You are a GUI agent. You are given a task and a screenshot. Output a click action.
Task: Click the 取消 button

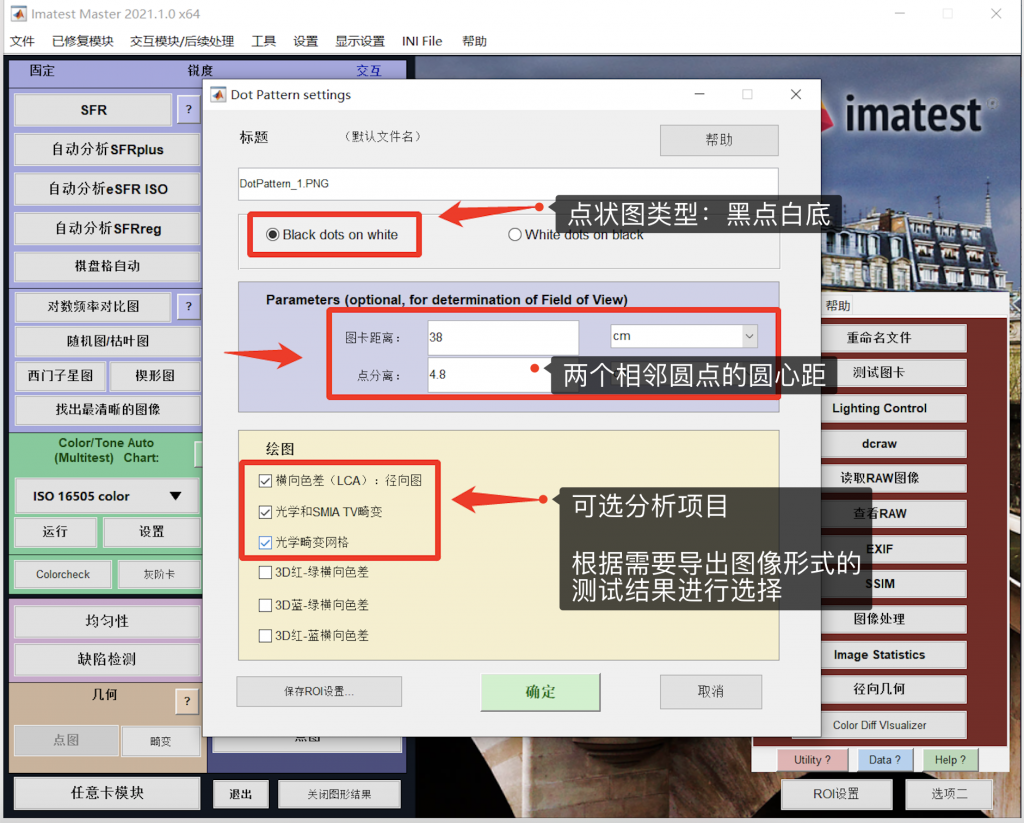coord(711,692)
